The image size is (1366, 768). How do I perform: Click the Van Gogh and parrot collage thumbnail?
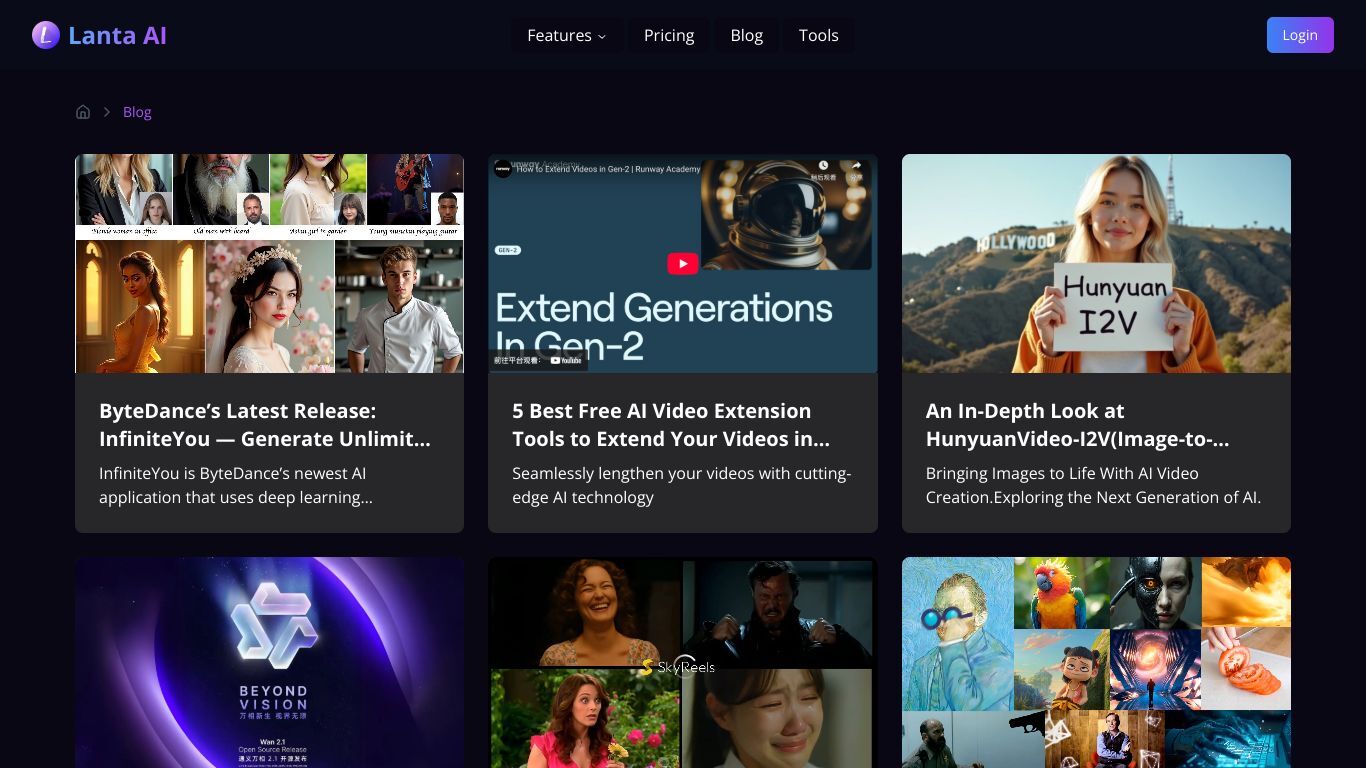(1096, 662)
